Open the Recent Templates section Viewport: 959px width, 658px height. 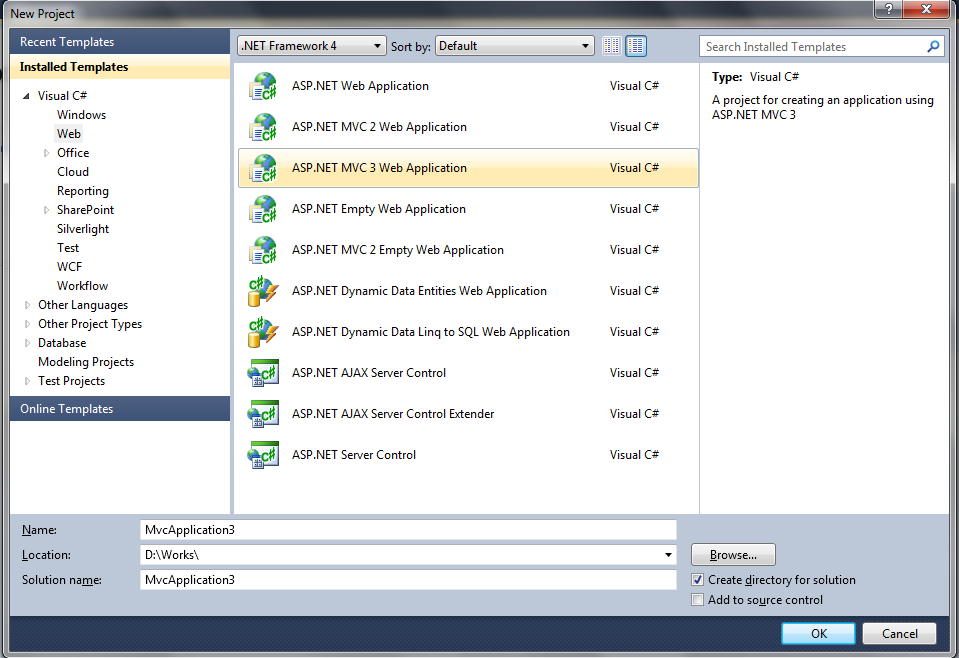pos(120,42)
